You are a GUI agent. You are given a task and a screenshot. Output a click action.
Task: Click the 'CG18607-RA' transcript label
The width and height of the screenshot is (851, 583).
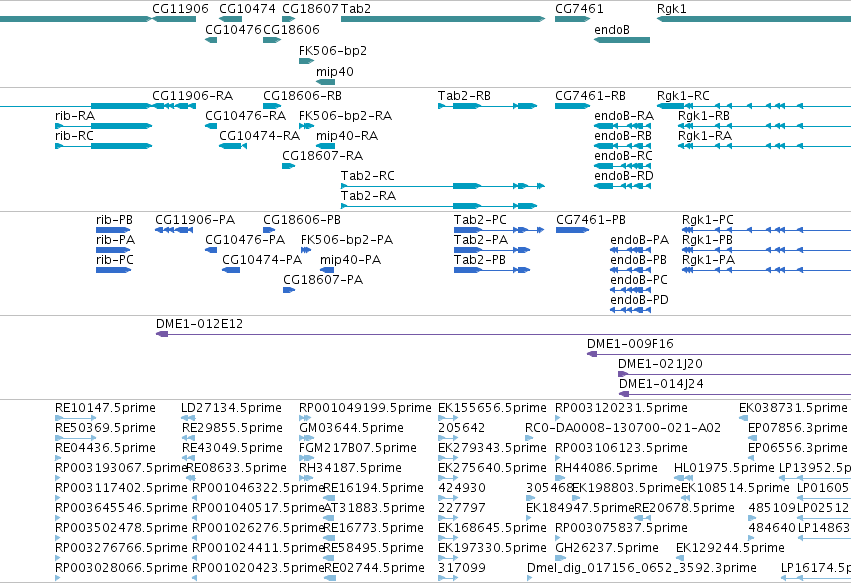click(x=322, y=156)
